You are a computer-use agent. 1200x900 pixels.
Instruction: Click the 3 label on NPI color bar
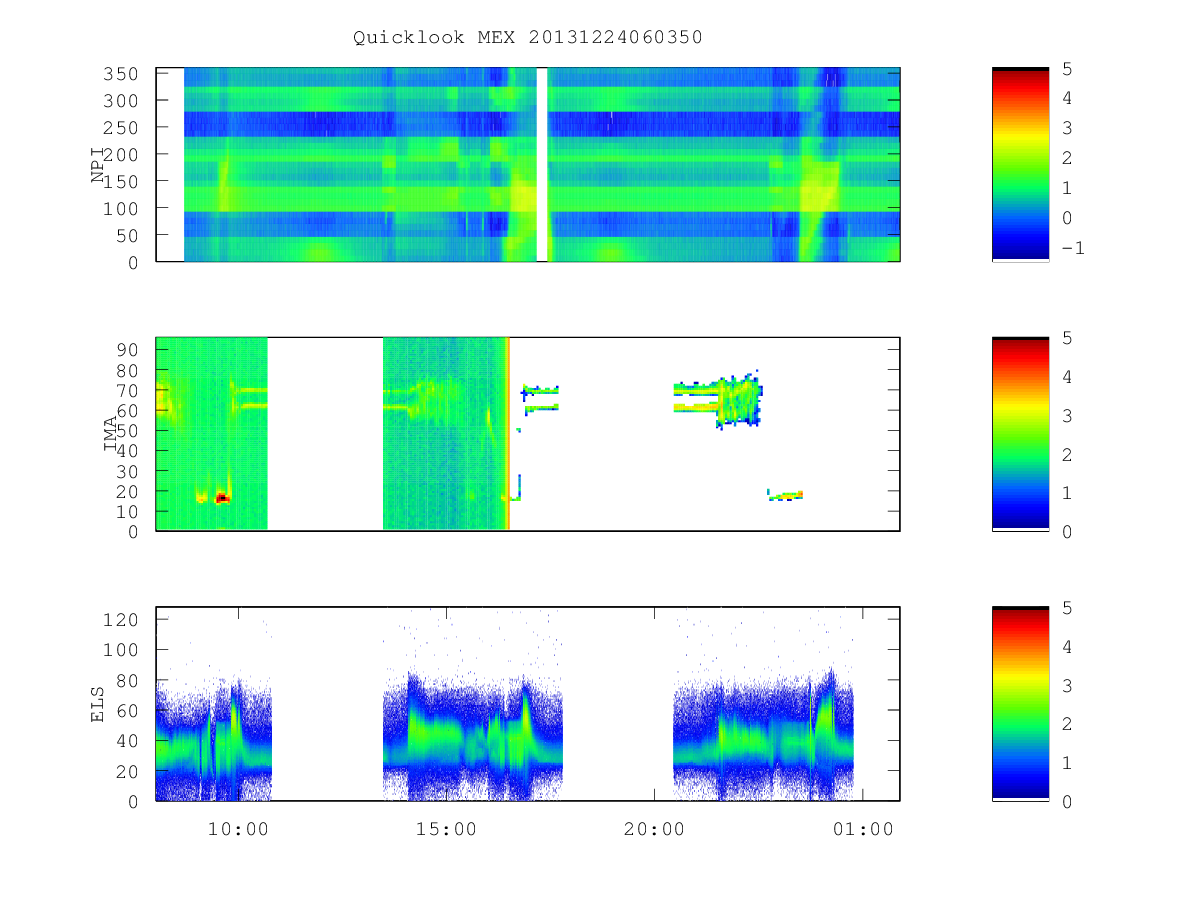[x=1066, y=128]
